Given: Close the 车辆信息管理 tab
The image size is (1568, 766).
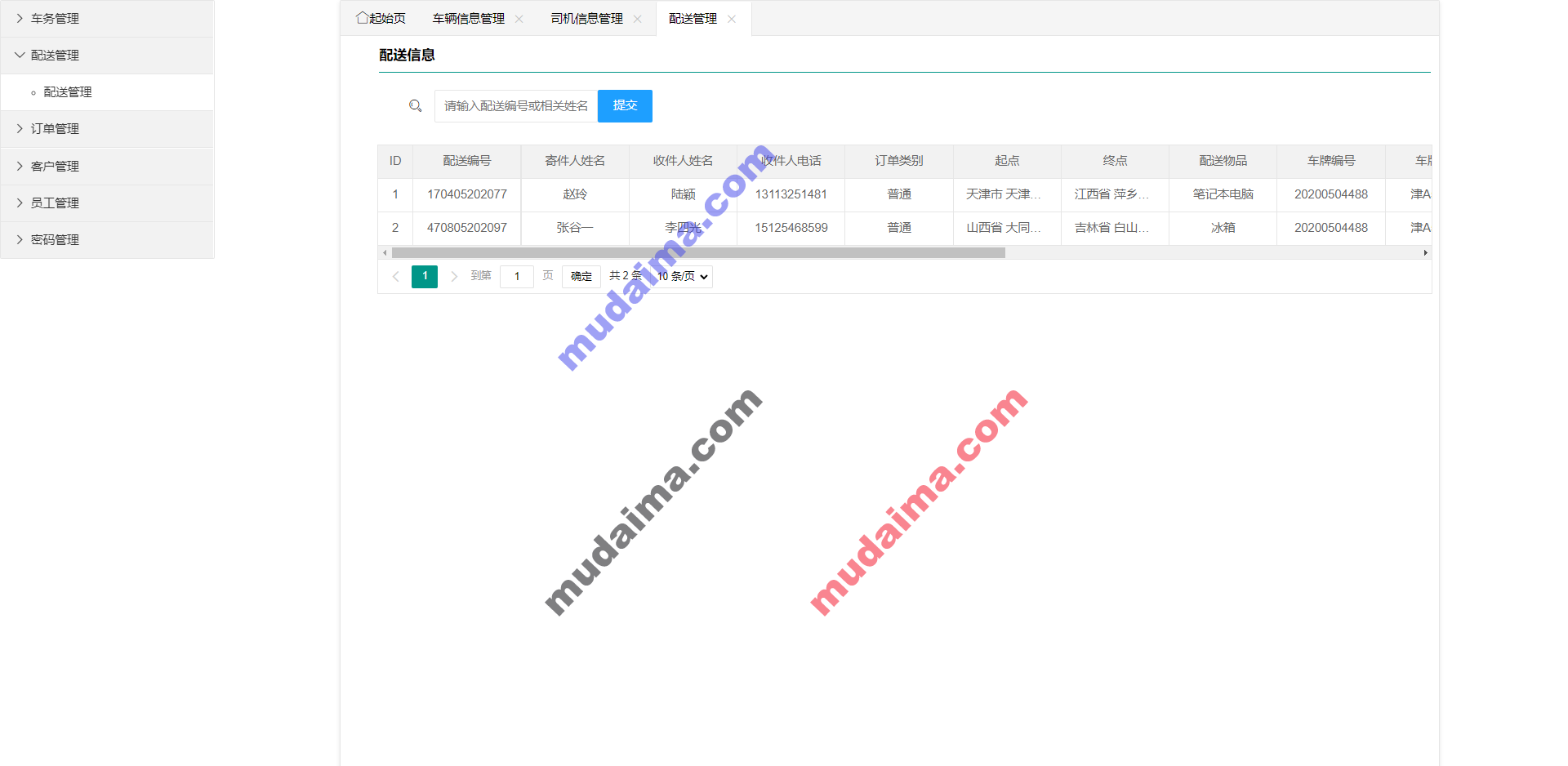Looking at the screenshot, I should click(519, 19).
